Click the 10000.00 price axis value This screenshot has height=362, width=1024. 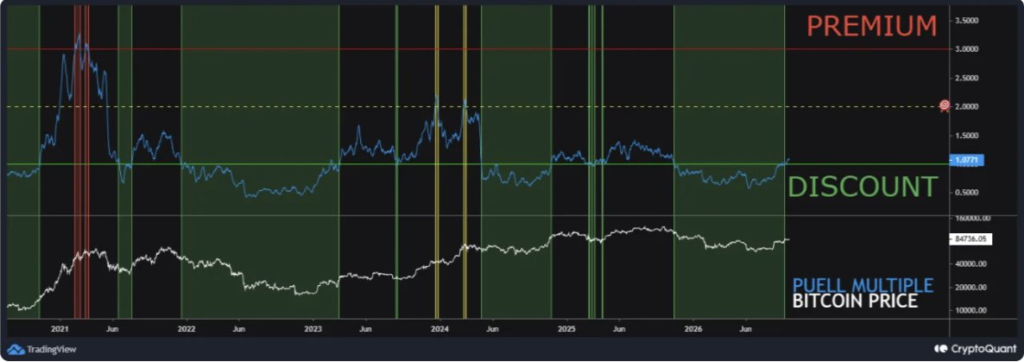(970, 310)
